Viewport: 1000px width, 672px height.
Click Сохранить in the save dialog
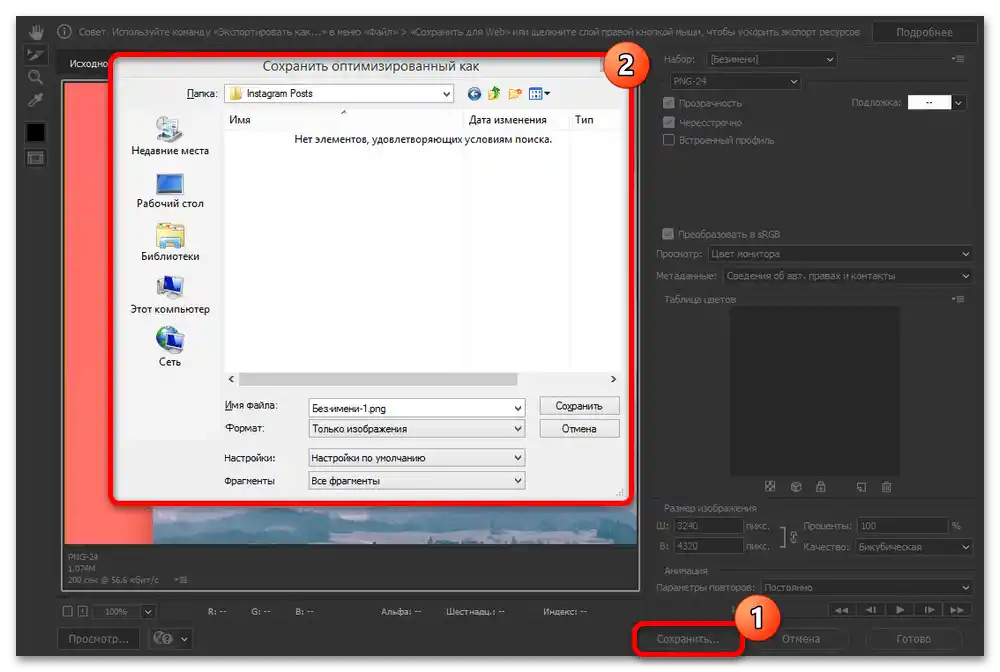pyautogui.click(x=579, y=406)
